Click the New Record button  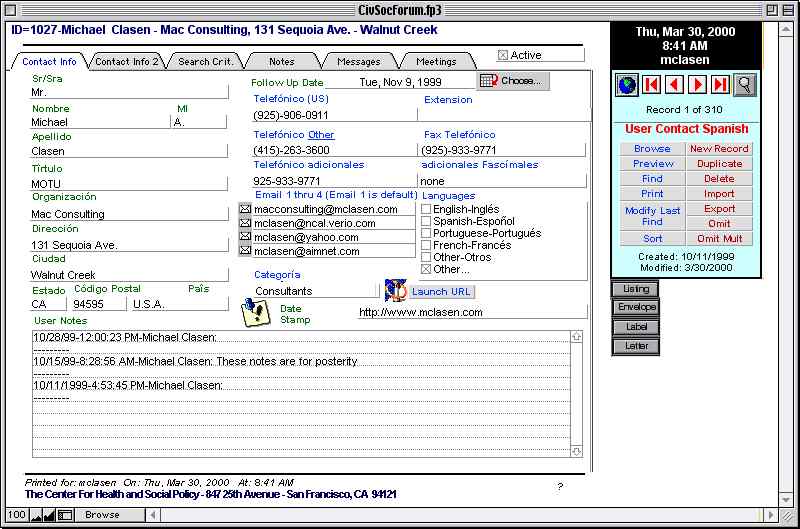719,148
